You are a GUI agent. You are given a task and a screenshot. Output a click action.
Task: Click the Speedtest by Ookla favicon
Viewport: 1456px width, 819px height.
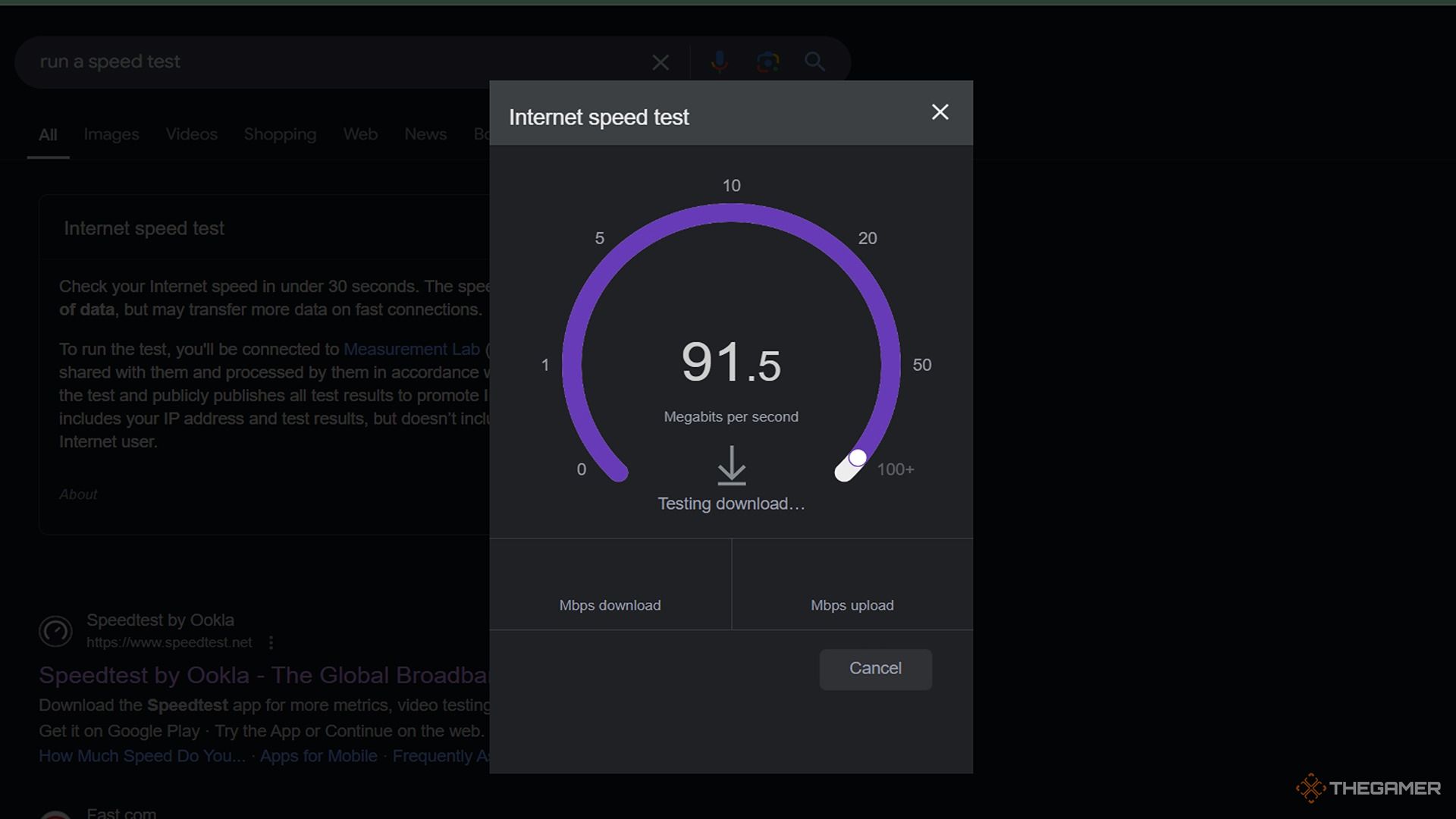[55, 631]
